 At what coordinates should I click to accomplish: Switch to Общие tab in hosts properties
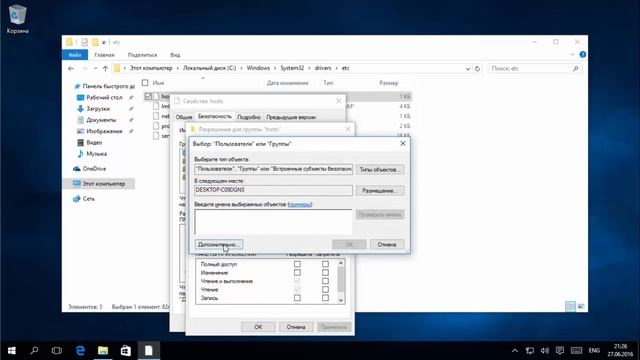[x=184, y=117]
